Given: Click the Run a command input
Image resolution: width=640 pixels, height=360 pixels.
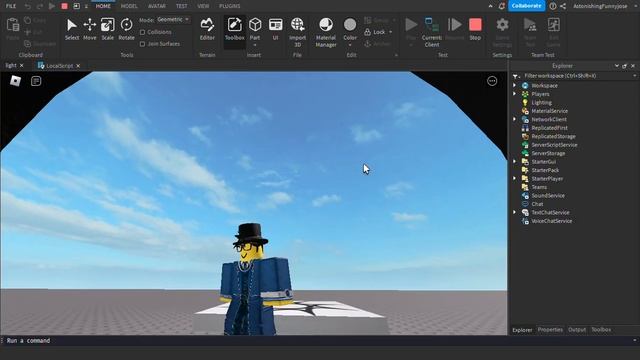Looking at the screenshot, I should click(318, 340).
